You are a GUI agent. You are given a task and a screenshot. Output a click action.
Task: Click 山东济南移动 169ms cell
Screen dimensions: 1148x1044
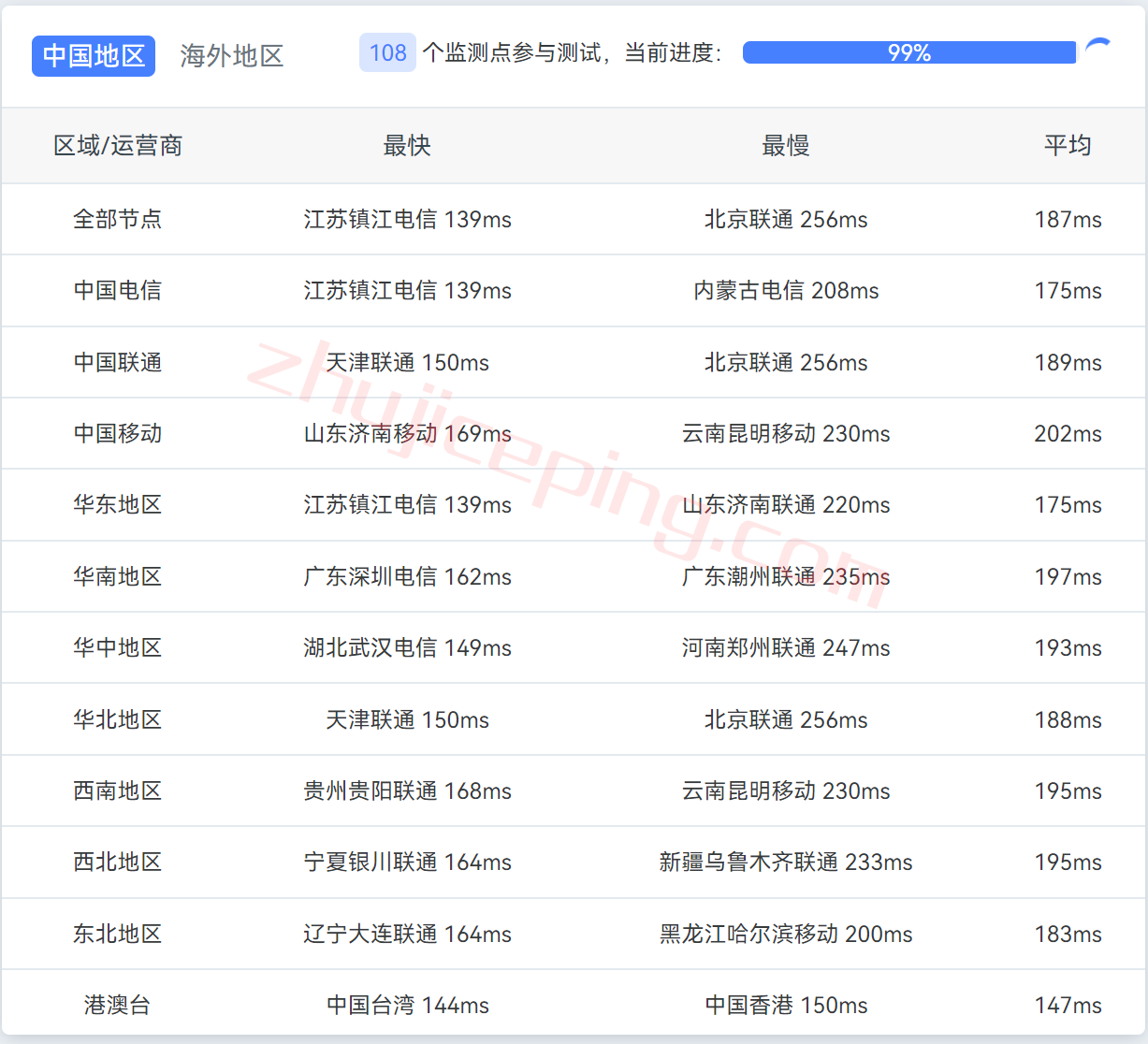click(407, 433)
